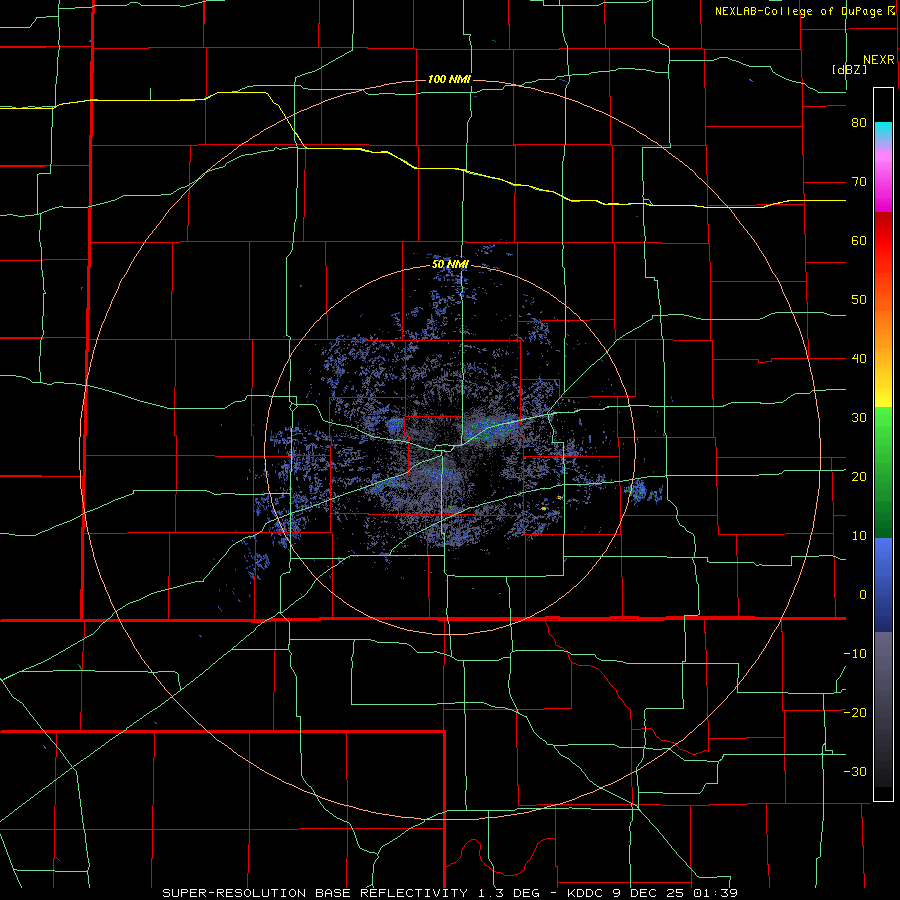
Task: Click the 10 dBZ scale label
Action: tap(859, 536)
